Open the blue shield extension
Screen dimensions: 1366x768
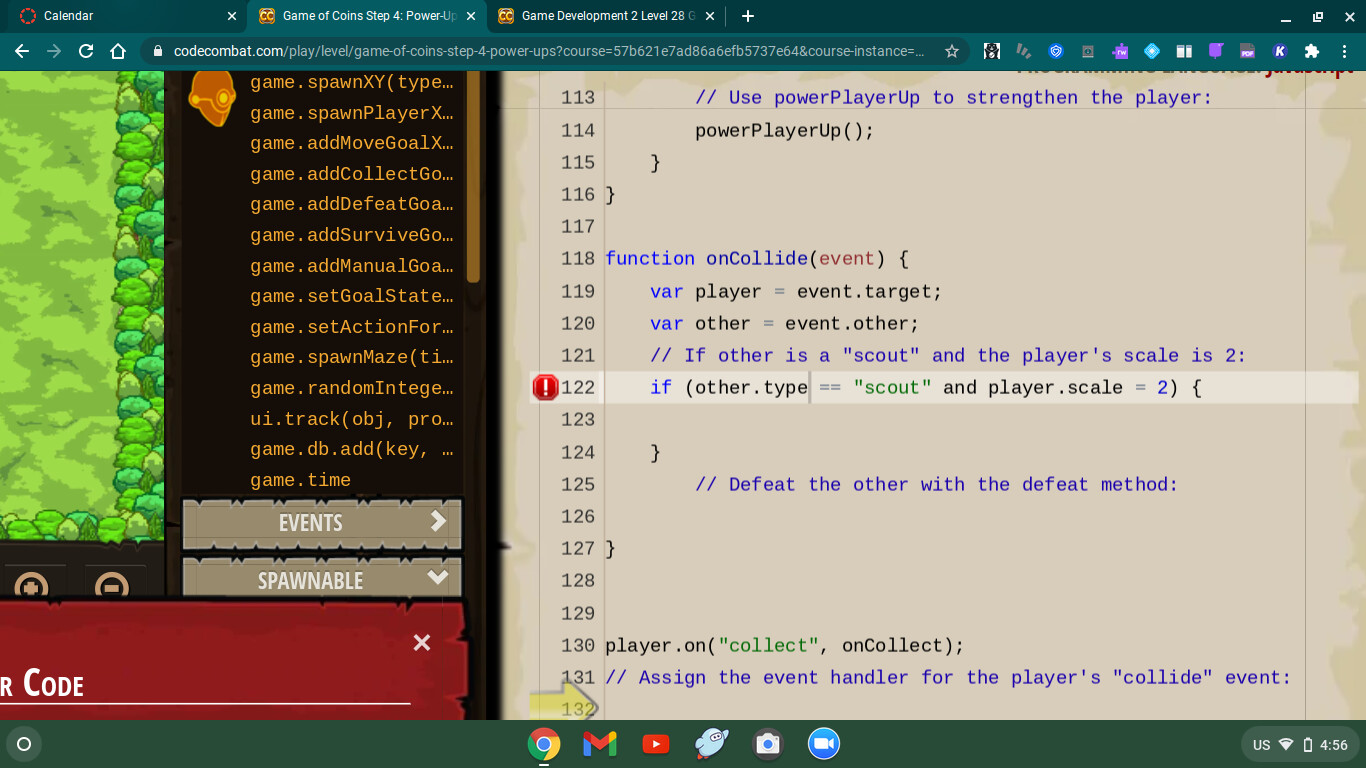[1056, 51]
